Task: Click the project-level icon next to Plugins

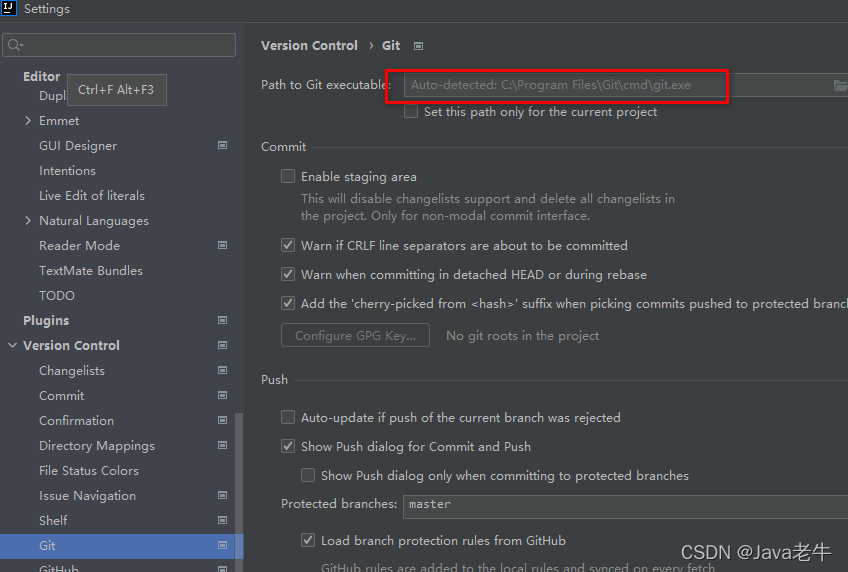Action: (x=222, y=320)
